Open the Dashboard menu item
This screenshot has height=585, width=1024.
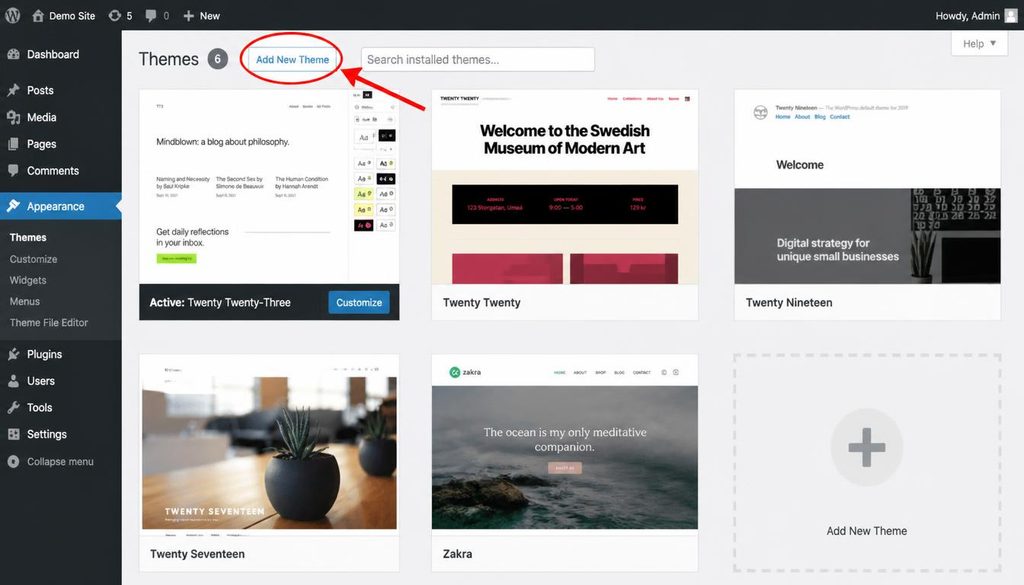pyautogui.click(x=53, y=54)
